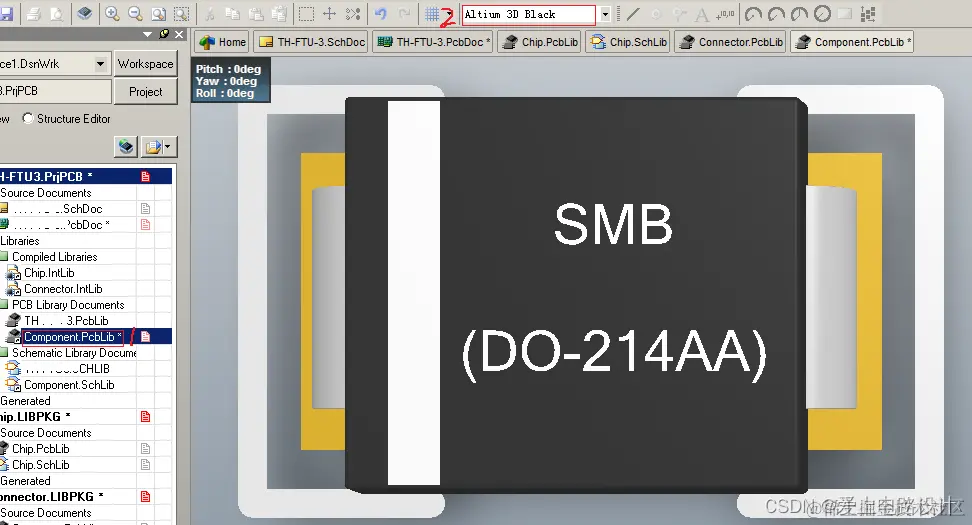Open the Altium 3D Black view configuration dropdown
972x525 pixels.
[605, 14]
